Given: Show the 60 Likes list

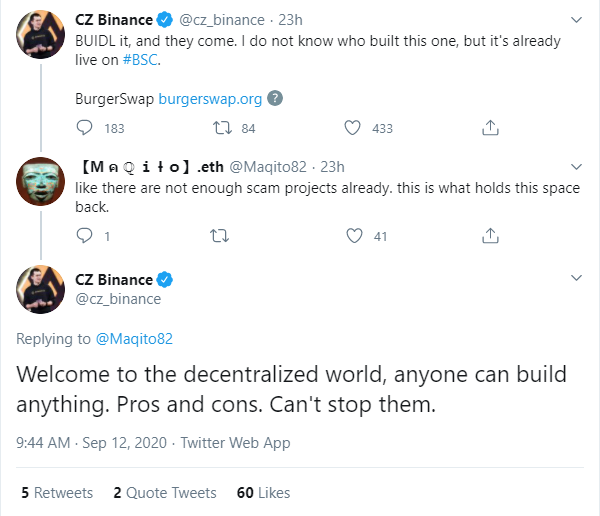Looking at the screenshot, I should pos(263,493).
